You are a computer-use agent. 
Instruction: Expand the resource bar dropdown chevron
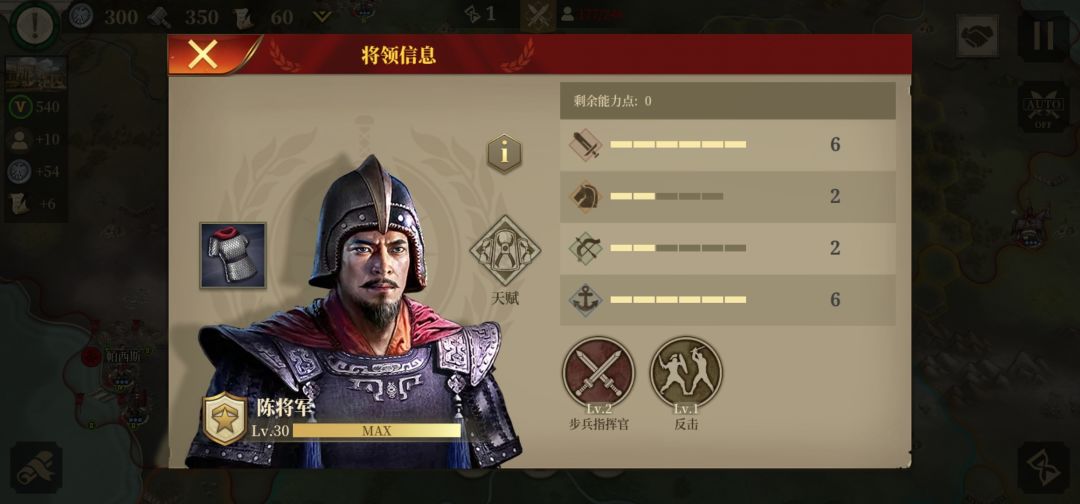click(322, 17)
